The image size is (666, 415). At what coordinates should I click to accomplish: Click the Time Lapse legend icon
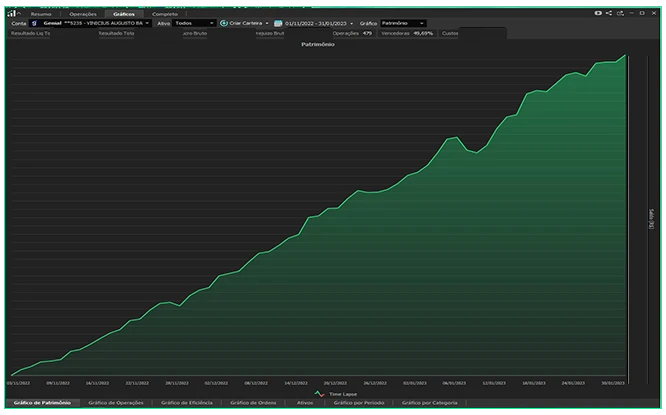click(x=319, y=394)
